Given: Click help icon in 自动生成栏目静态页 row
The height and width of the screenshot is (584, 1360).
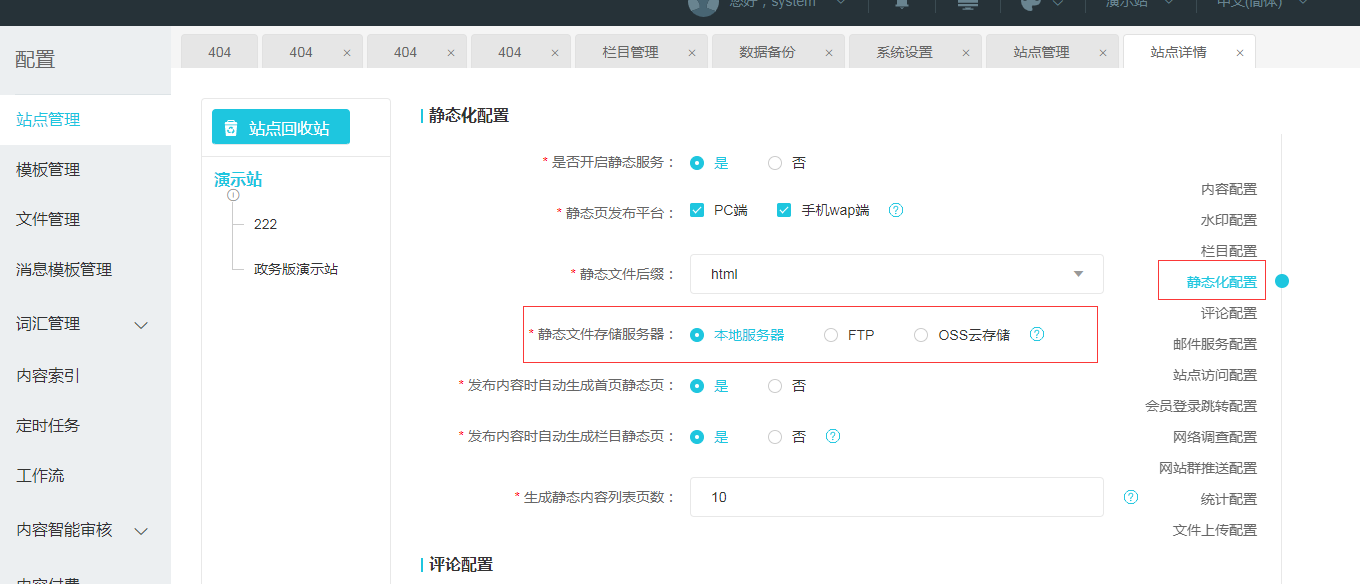Looking at the screenshot, I should (832, 436).
